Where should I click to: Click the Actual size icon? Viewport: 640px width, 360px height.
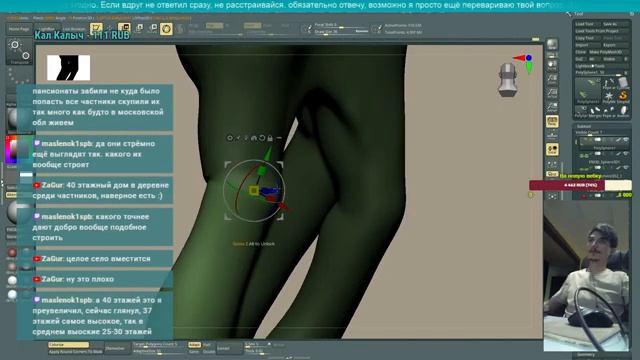point(552,93)
